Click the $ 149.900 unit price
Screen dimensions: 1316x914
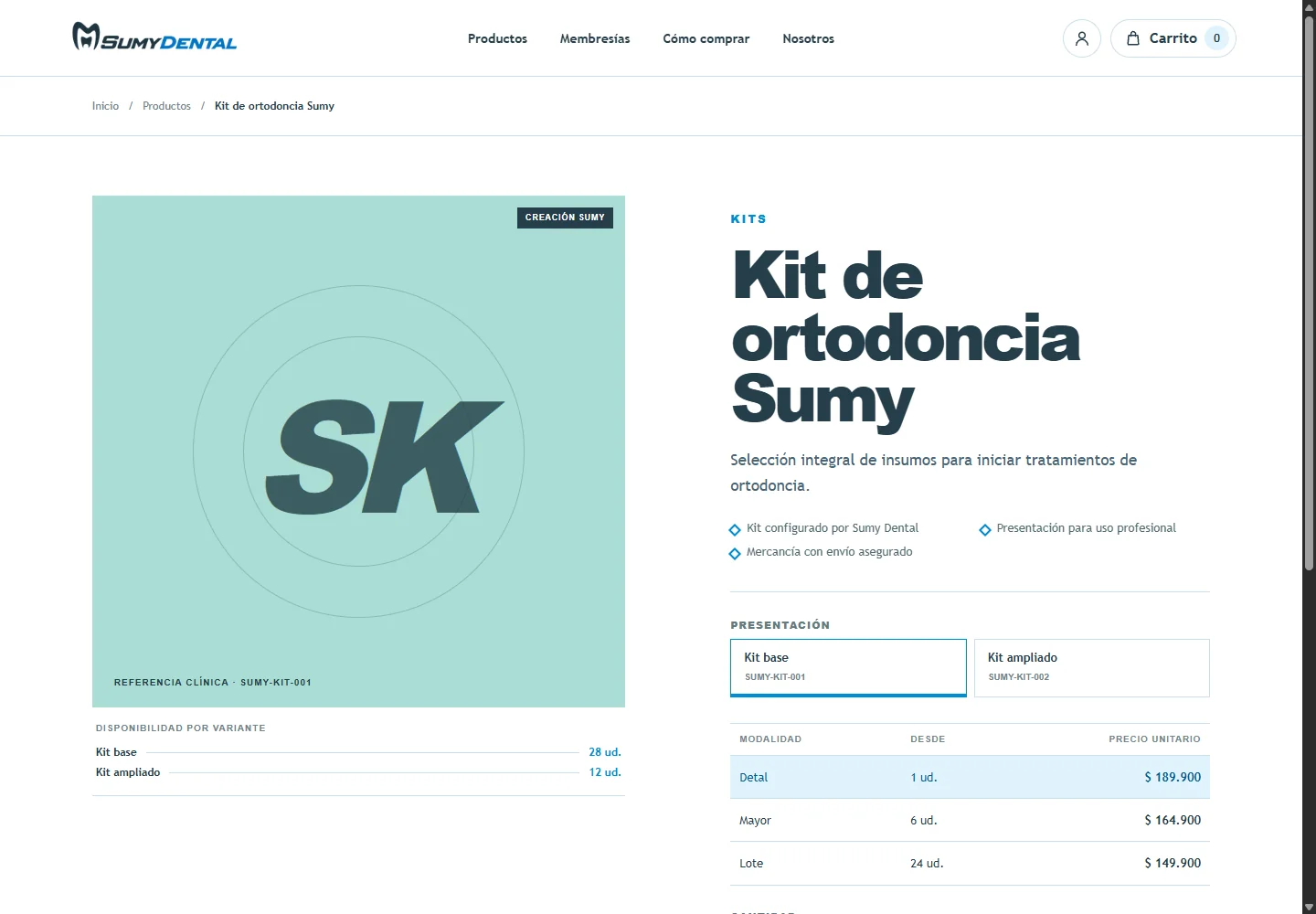pos(1173,863)
